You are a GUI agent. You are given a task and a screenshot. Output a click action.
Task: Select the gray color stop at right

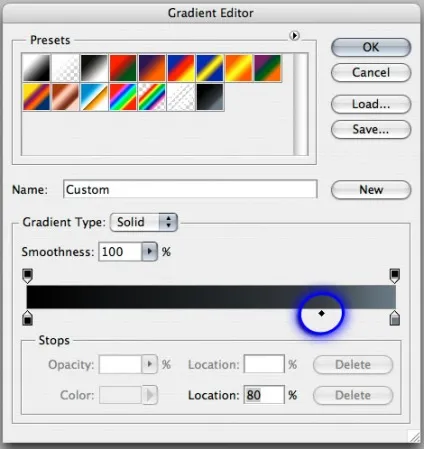click(x=395, y=318)
